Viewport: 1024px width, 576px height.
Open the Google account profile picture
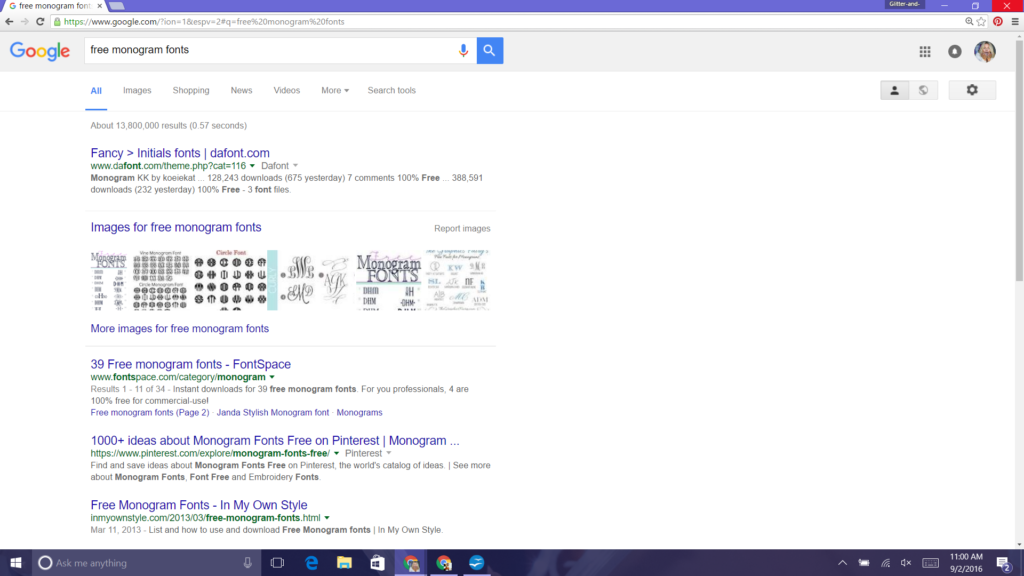click(985, 52)
